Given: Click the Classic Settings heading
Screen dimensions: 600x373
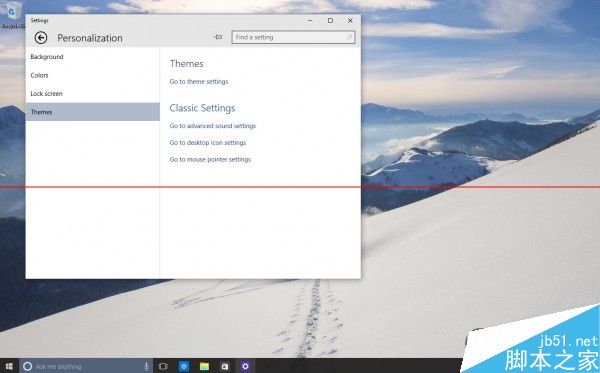Looking at the screenshot, I should (202, 108).
